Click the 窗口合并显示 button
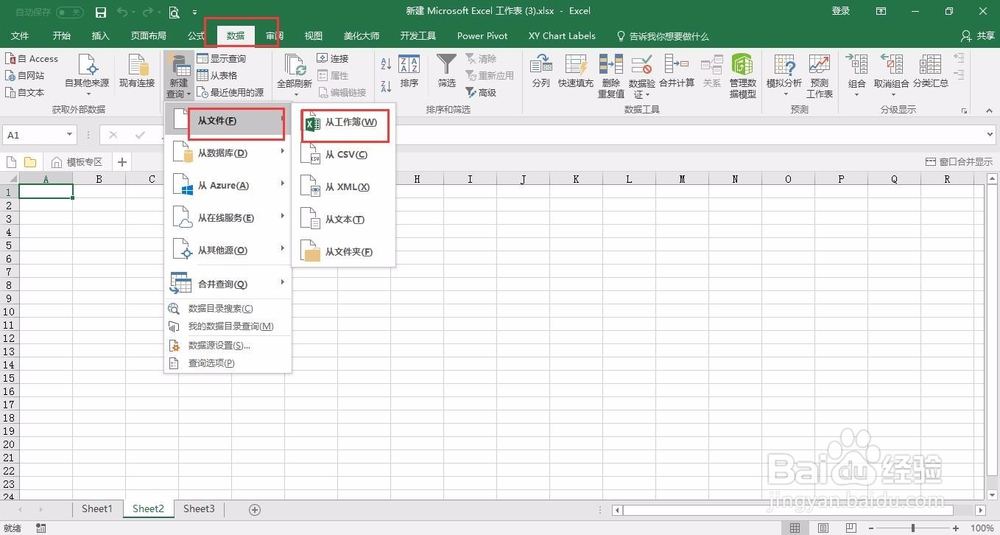Image resolution: width=1000 pixels, height=535 pixels. tap(959, 162)
